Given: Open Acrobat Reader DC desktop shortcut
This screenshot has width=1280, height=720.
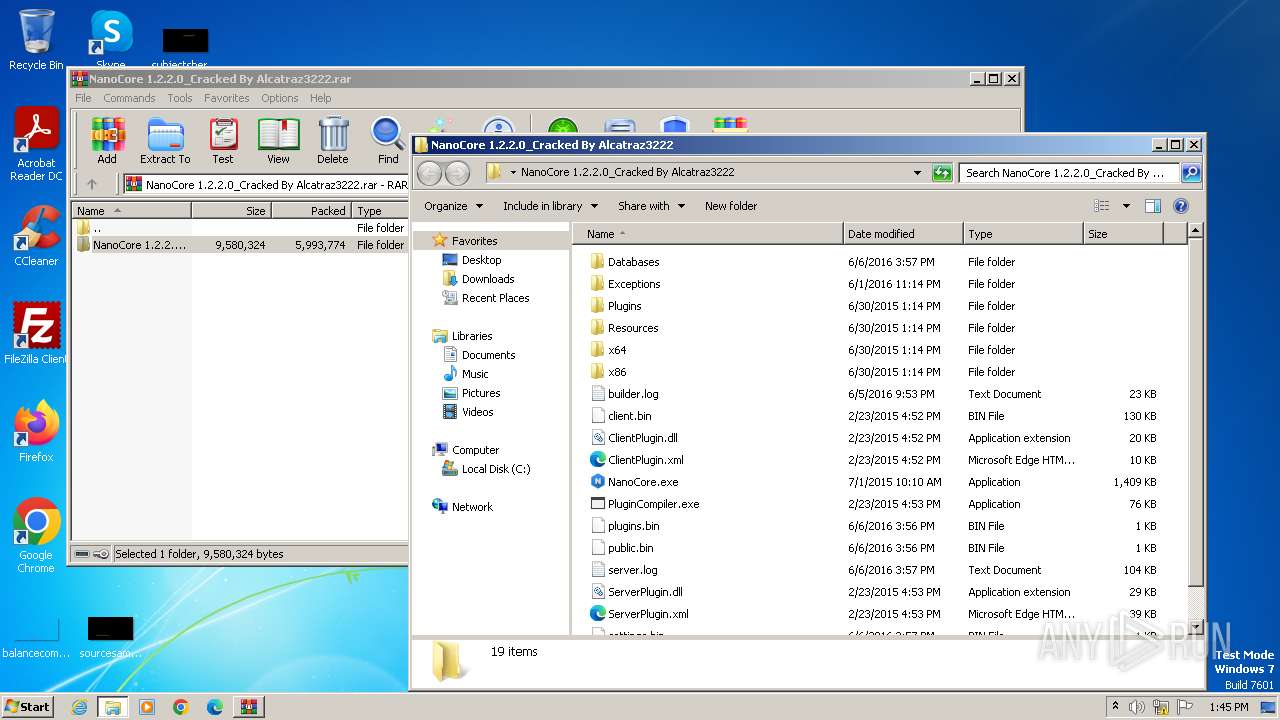Looking at the screenshot, I should [x=36, y=145].
